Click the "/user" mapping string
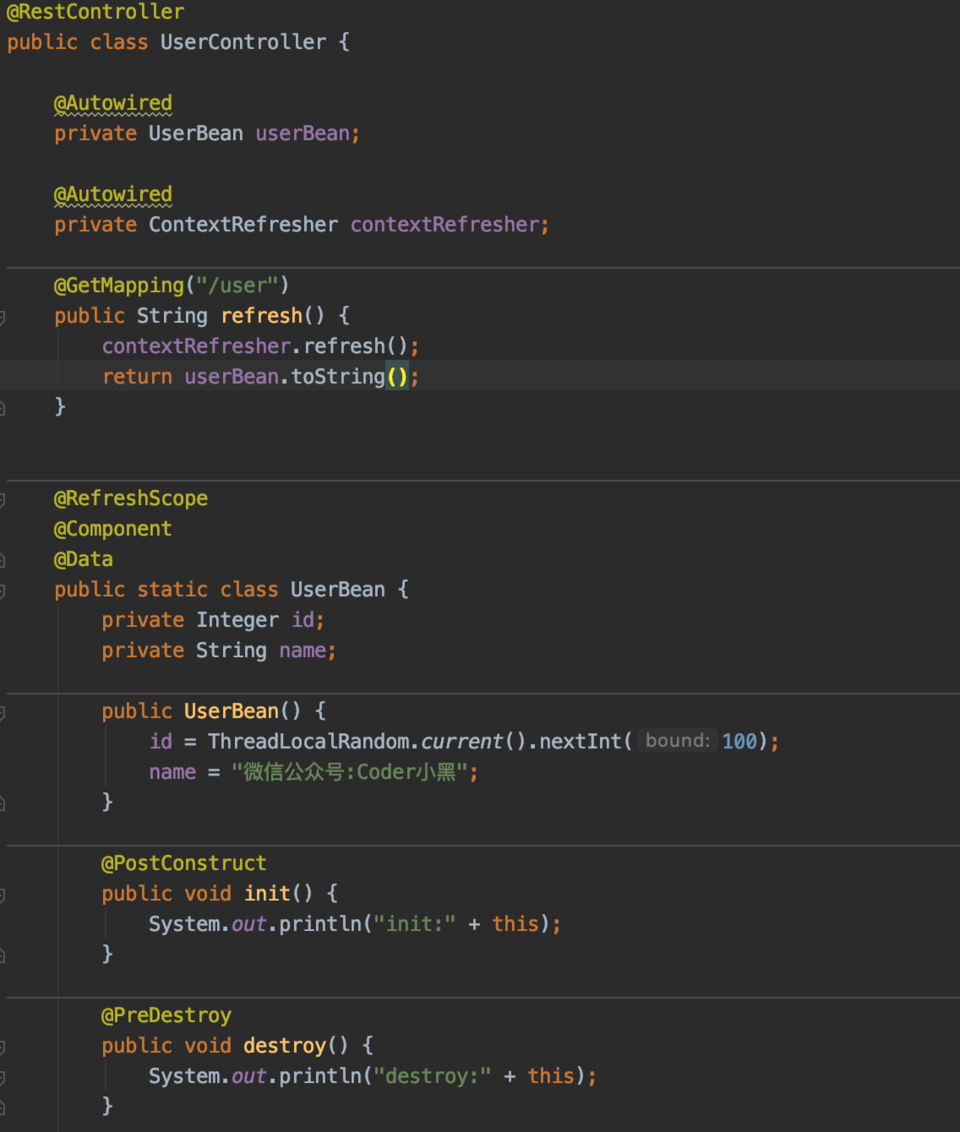Viewport: 960px width, 1132px height. pyautogui.click(x=237, y=285)
